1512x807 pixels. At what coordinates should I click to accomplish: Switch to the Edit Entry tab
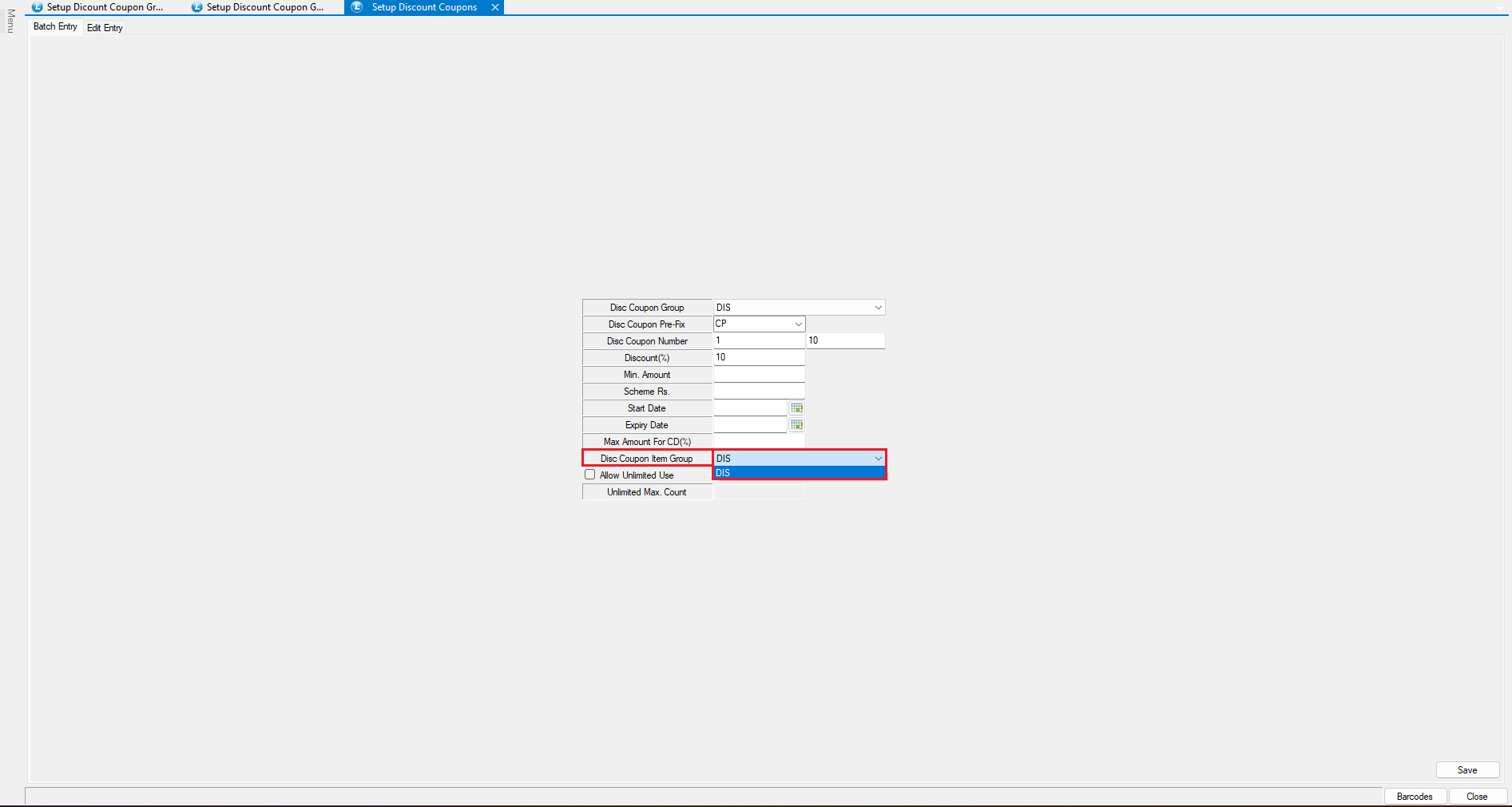coord(105,28)
